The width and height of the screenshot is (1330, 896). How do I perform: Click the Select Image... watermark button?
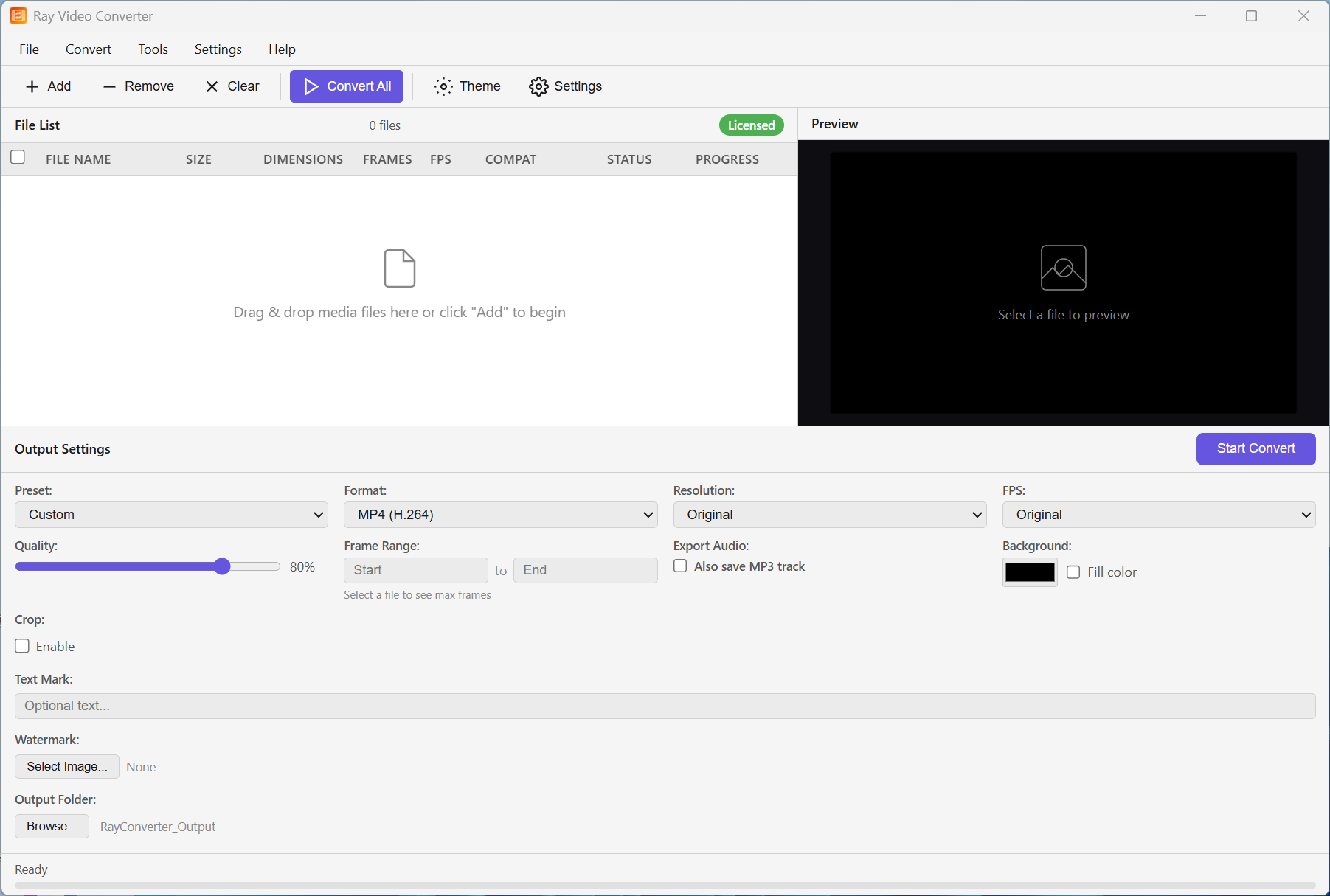pyautogui.click(x=67, y=766)
